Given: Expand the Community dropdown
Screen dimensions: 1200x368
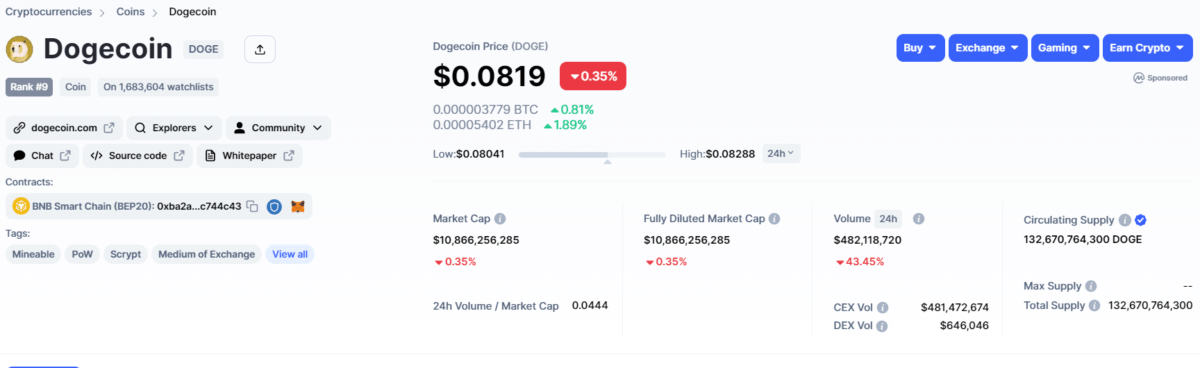Looking at the screenshot, I should pyautogui.click(x=278, y=128).
